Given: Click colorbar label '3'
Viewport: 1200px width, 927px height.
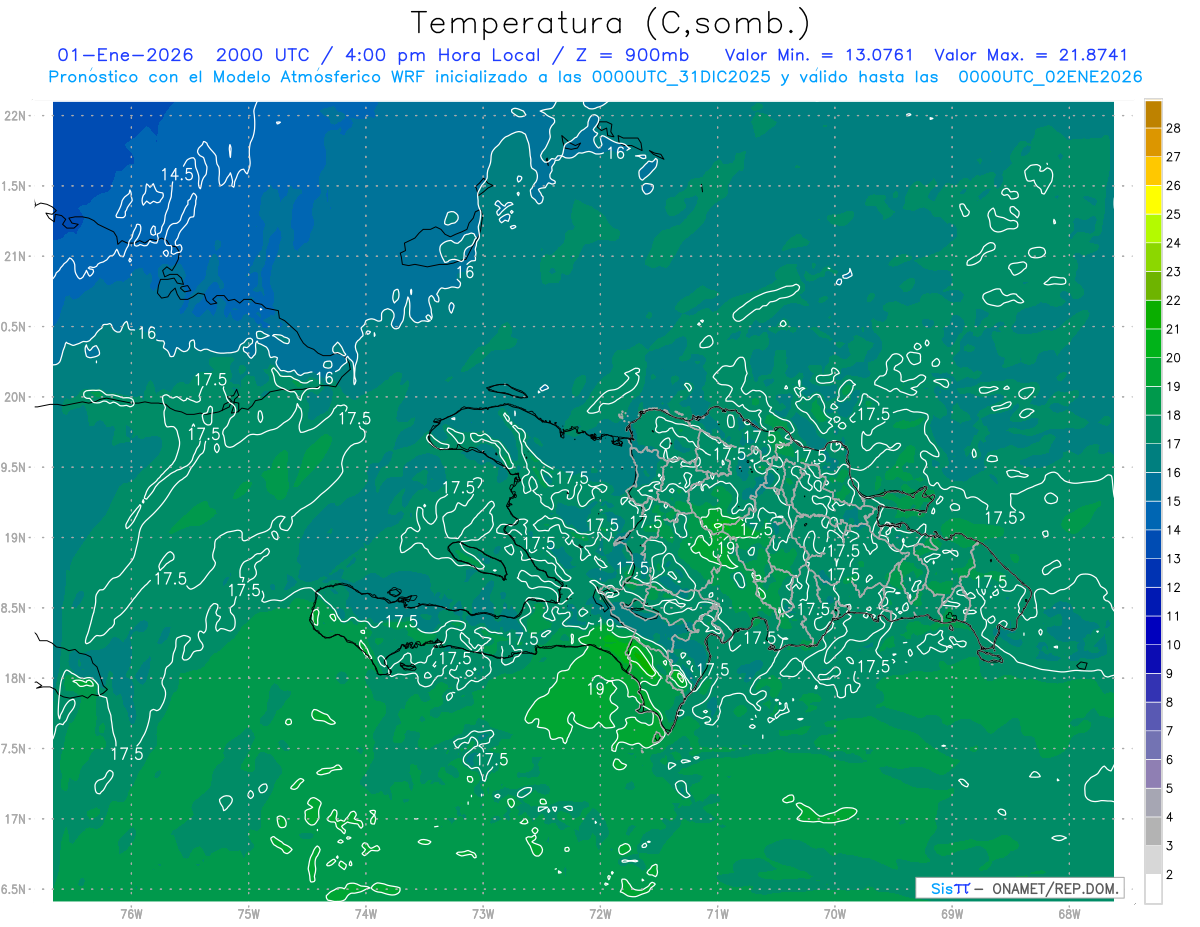Looking at the screenshot, I should click(1170, 846).
